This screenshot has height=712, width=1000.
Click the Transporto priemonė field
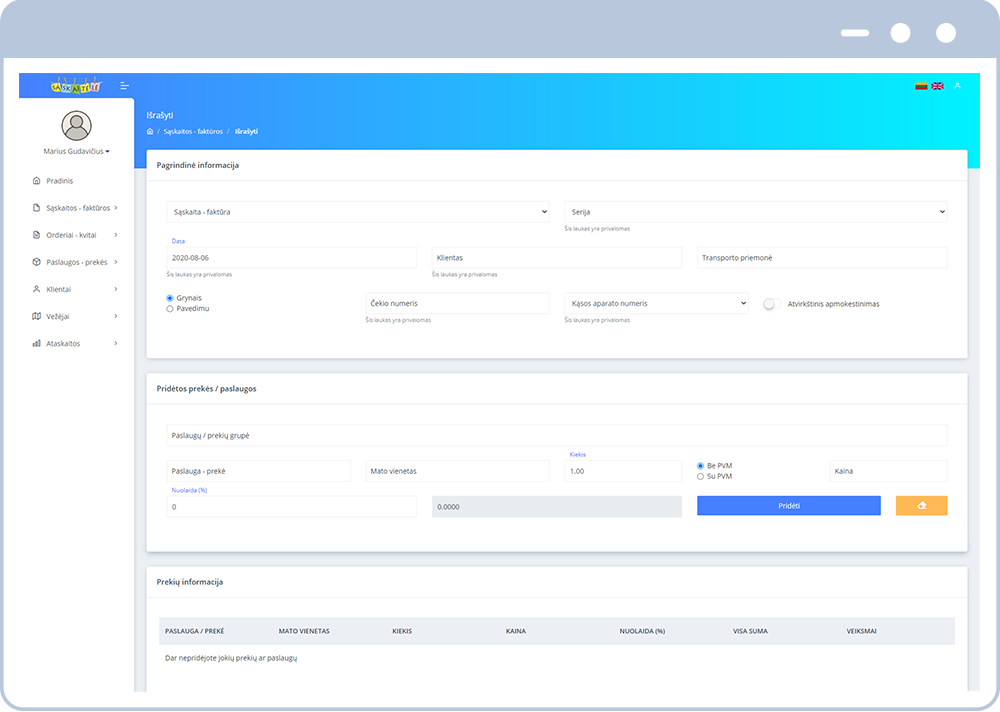822,258
